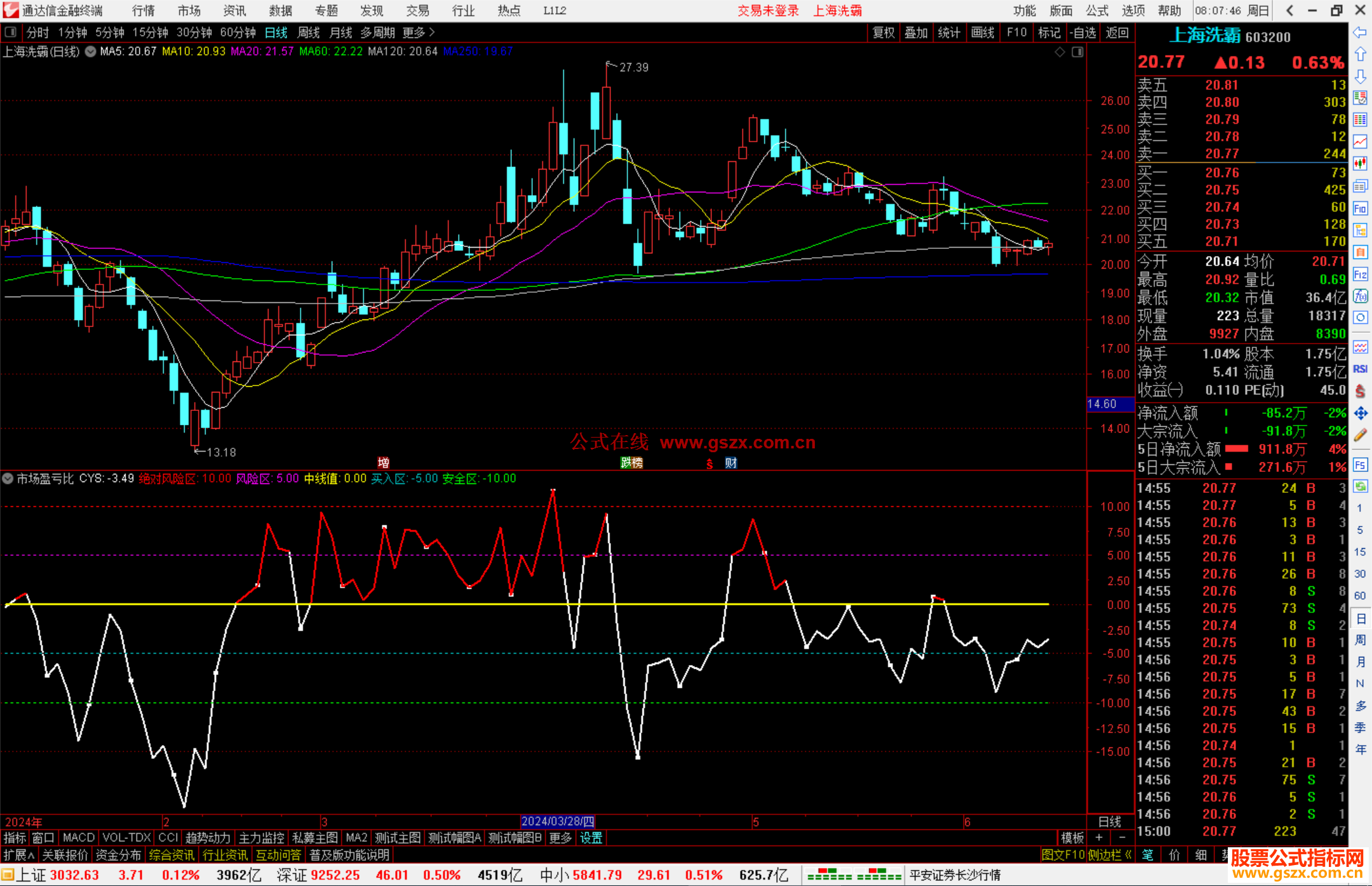
Task: Click the plus button beside 模板
Action: coord(1099,838)
